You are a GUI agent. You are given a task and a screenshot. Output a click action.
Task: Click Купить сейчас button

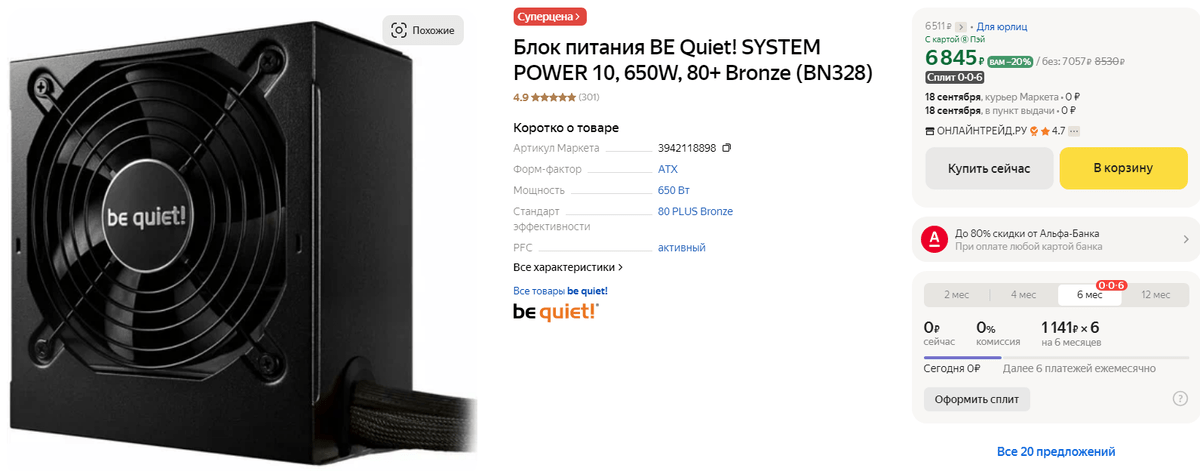coord(988,168)
